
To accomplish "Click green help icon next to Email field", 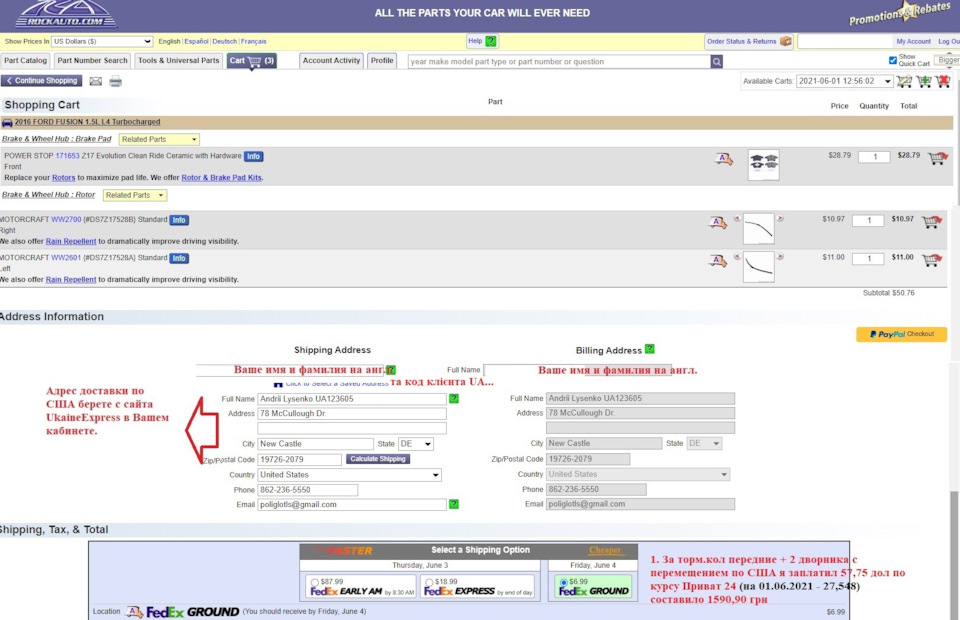I will pyautogui.click(x=454, y=504).
